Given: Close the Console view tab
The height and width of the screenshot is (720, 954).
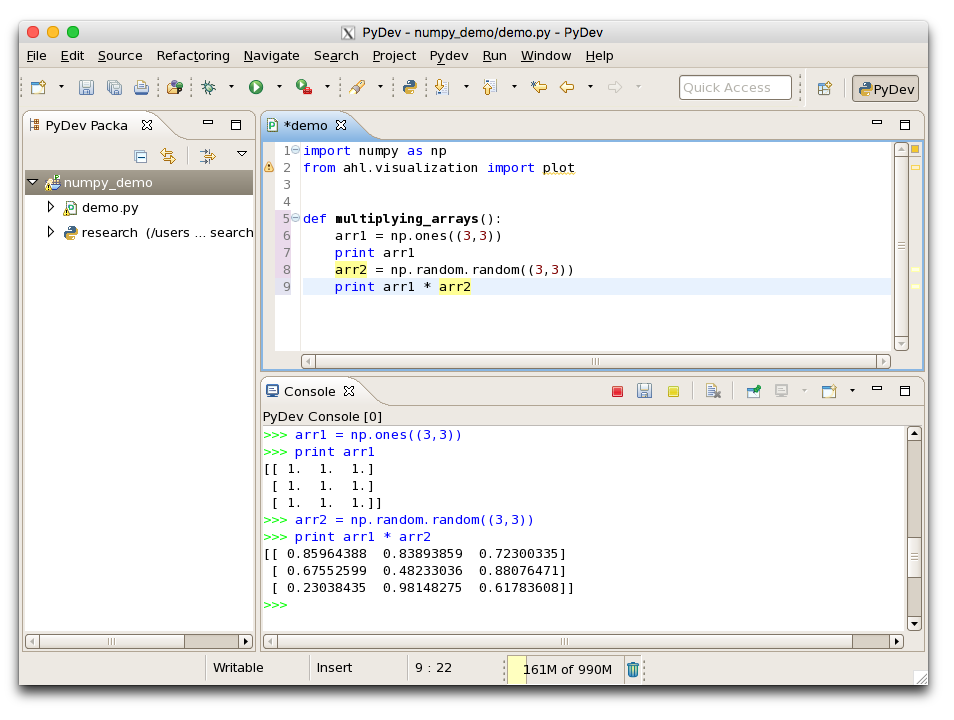Looking at the screenshot, I should [x=349, y=391].
